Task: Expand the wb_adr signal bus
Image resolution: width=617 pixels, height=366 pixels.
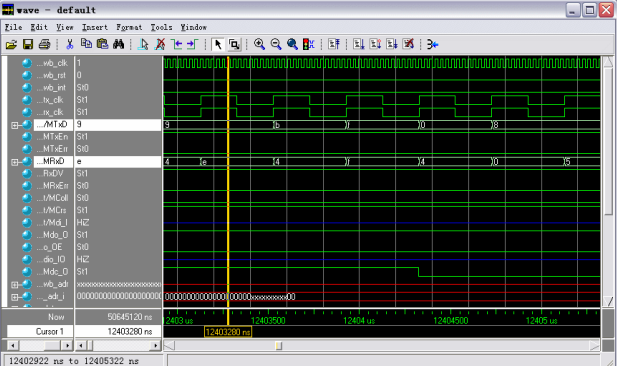Action: tap(15, 285)
